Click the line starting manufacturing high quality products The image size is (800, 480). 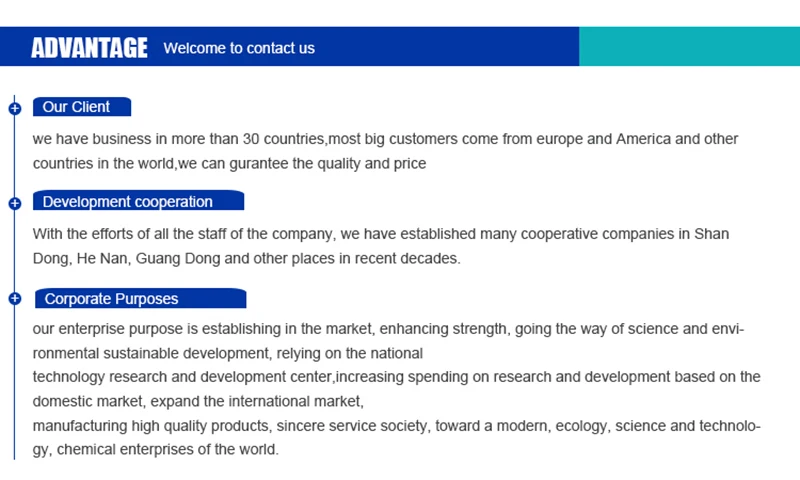point(396,426)
